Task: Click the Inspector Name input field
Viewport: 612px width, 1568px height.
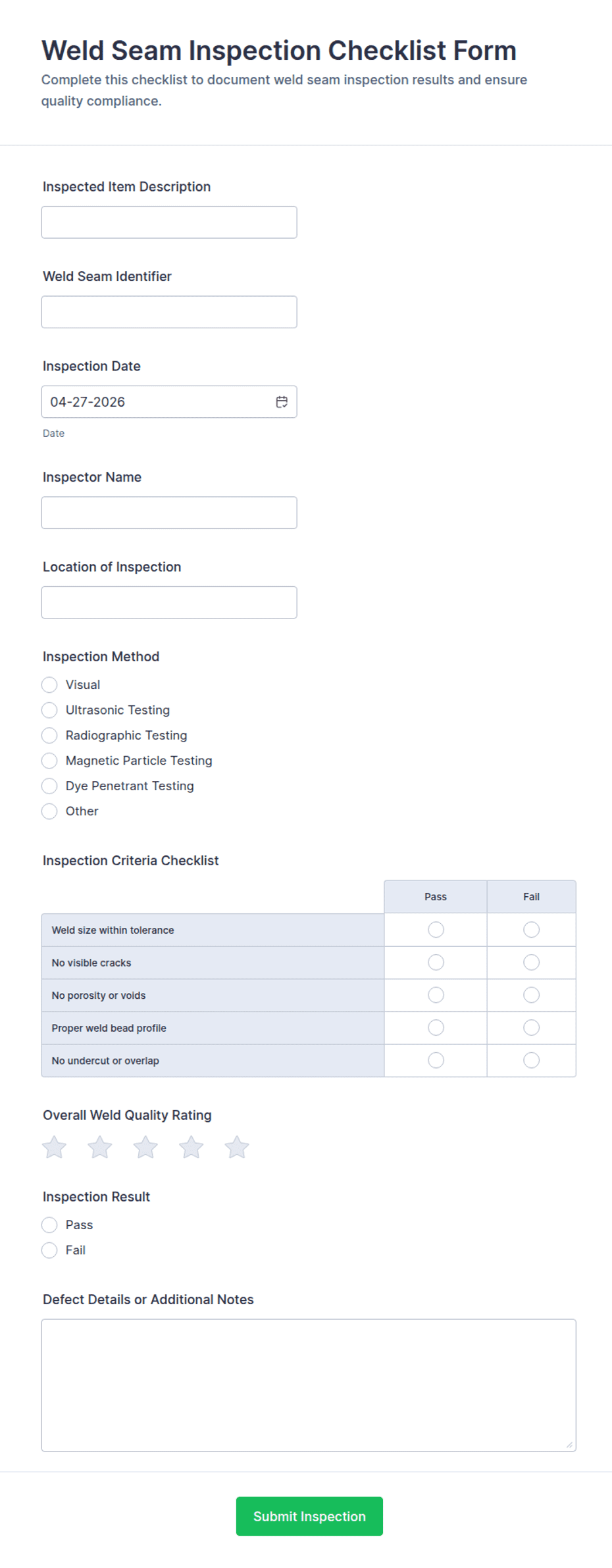Action: coord(168,512)
